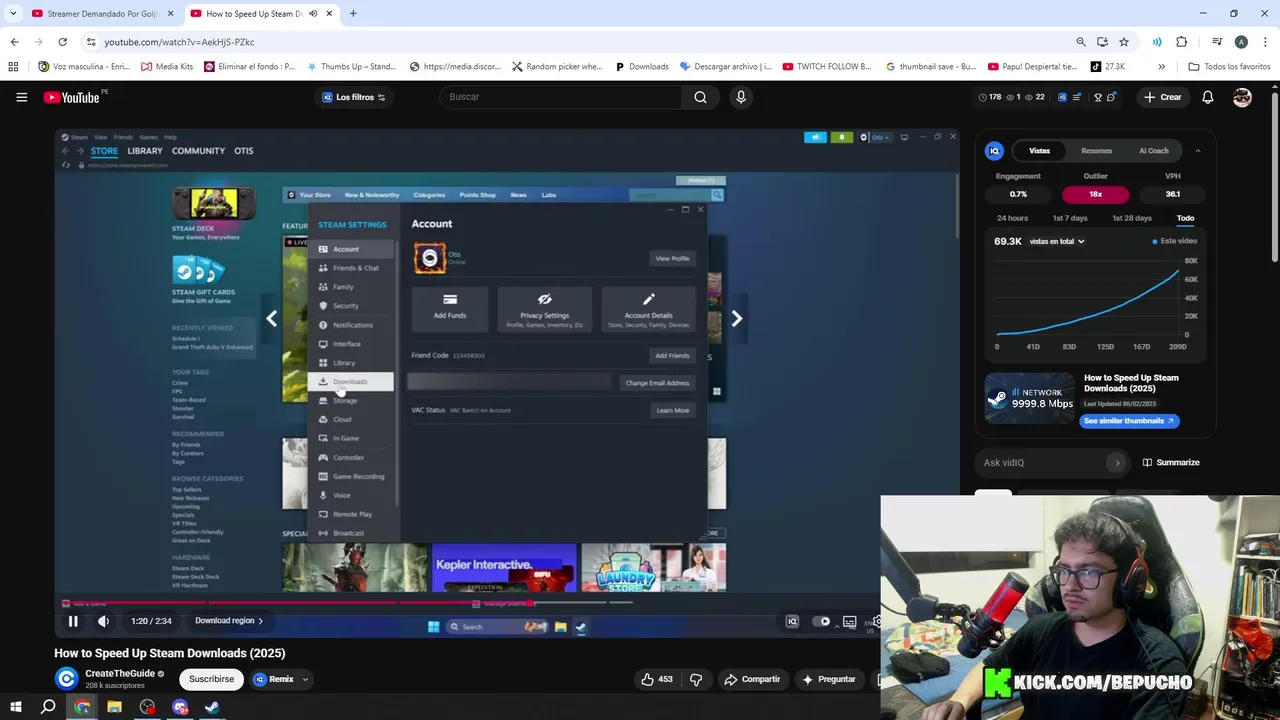Select the 24 hours range
Image resolution: width=1280 pixels, height=720 pixels.
(x=1012, y=218)
